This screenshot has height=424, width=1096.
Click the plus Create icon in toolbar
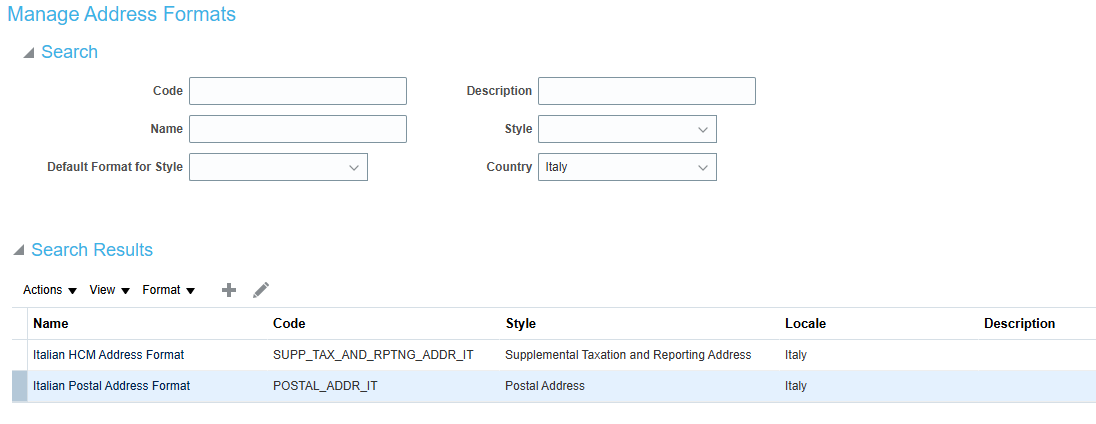coord(229,290)
